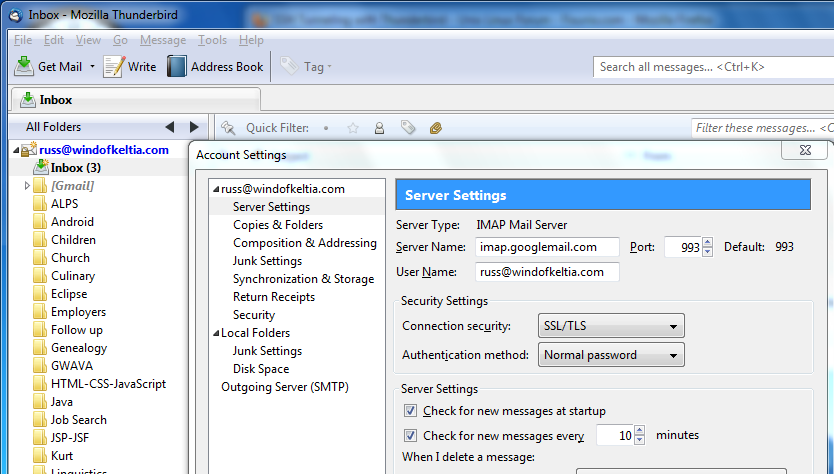Select the Eclipse folder icon
The width and height of the screenshot is (834, 474).
40,294
